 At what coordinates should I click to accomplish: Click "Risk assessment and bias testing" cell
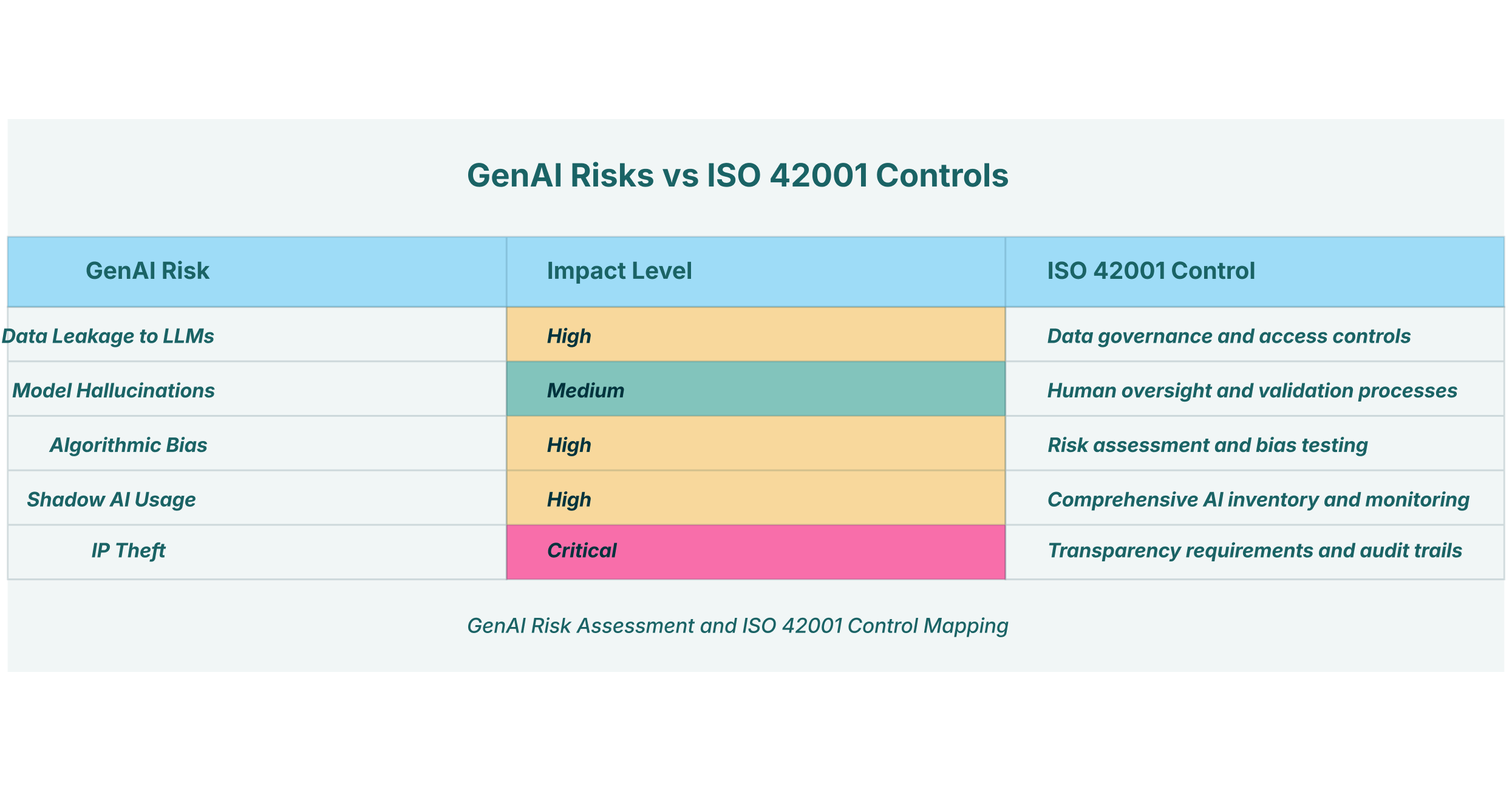[1207, 445]
